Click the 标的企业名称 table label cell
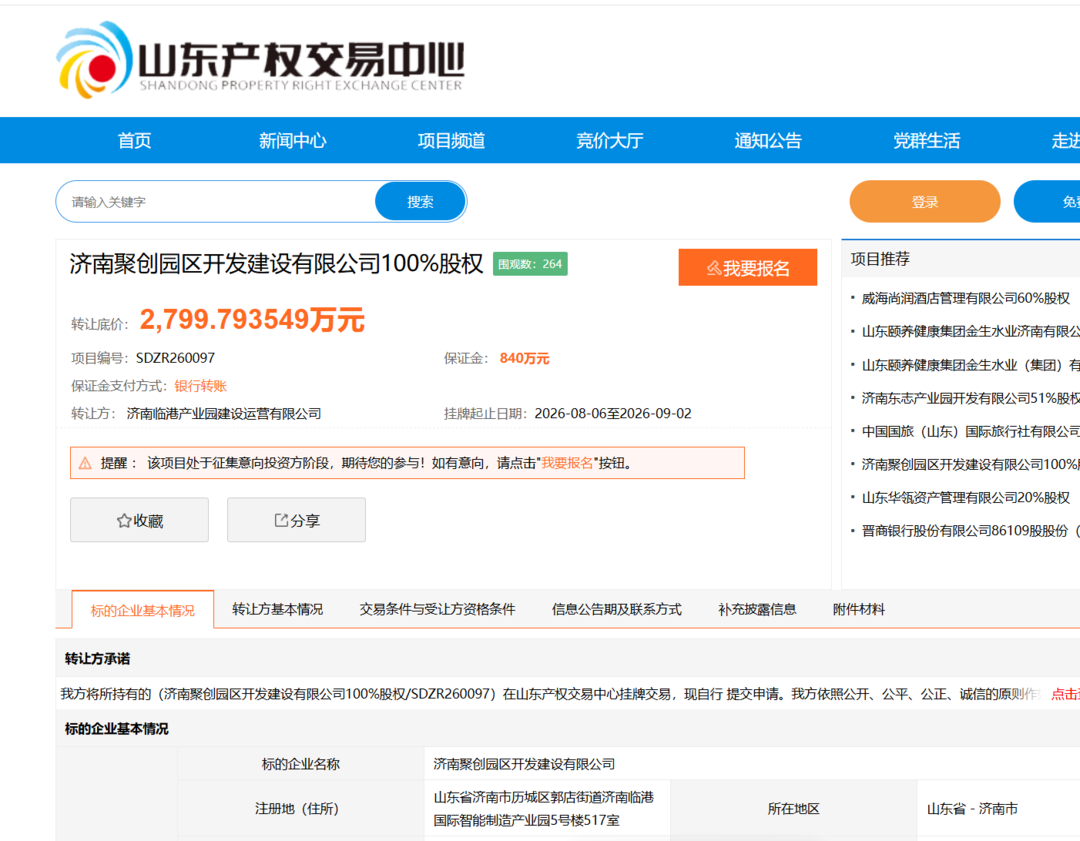1080x841 pixels. point(301,763)
